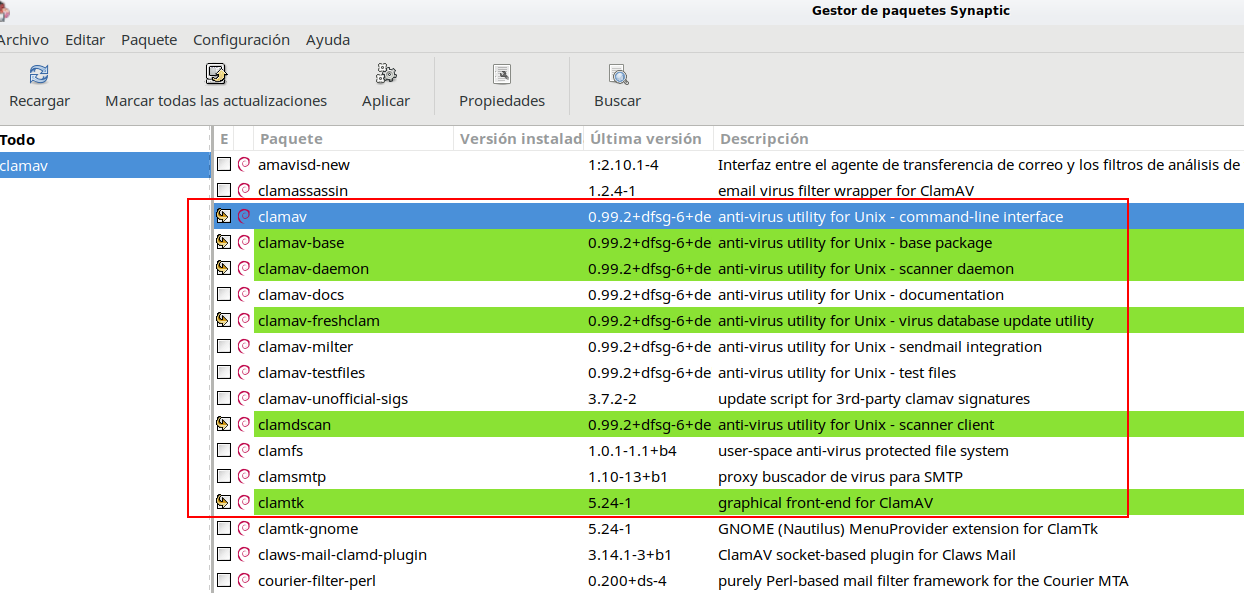Screen dimensions: 1244x593
Task: Click the Debian swirl icon for clamfs
Action: 244,450
